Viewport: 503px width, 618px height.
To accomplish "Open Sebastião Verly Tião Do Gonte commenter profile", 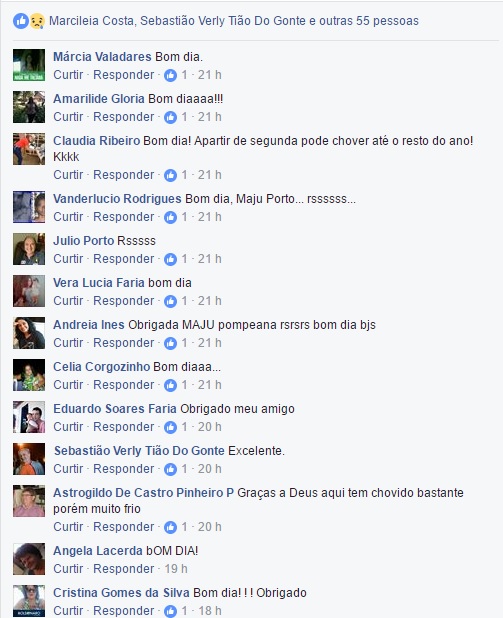I will click(x=139, y=450).
